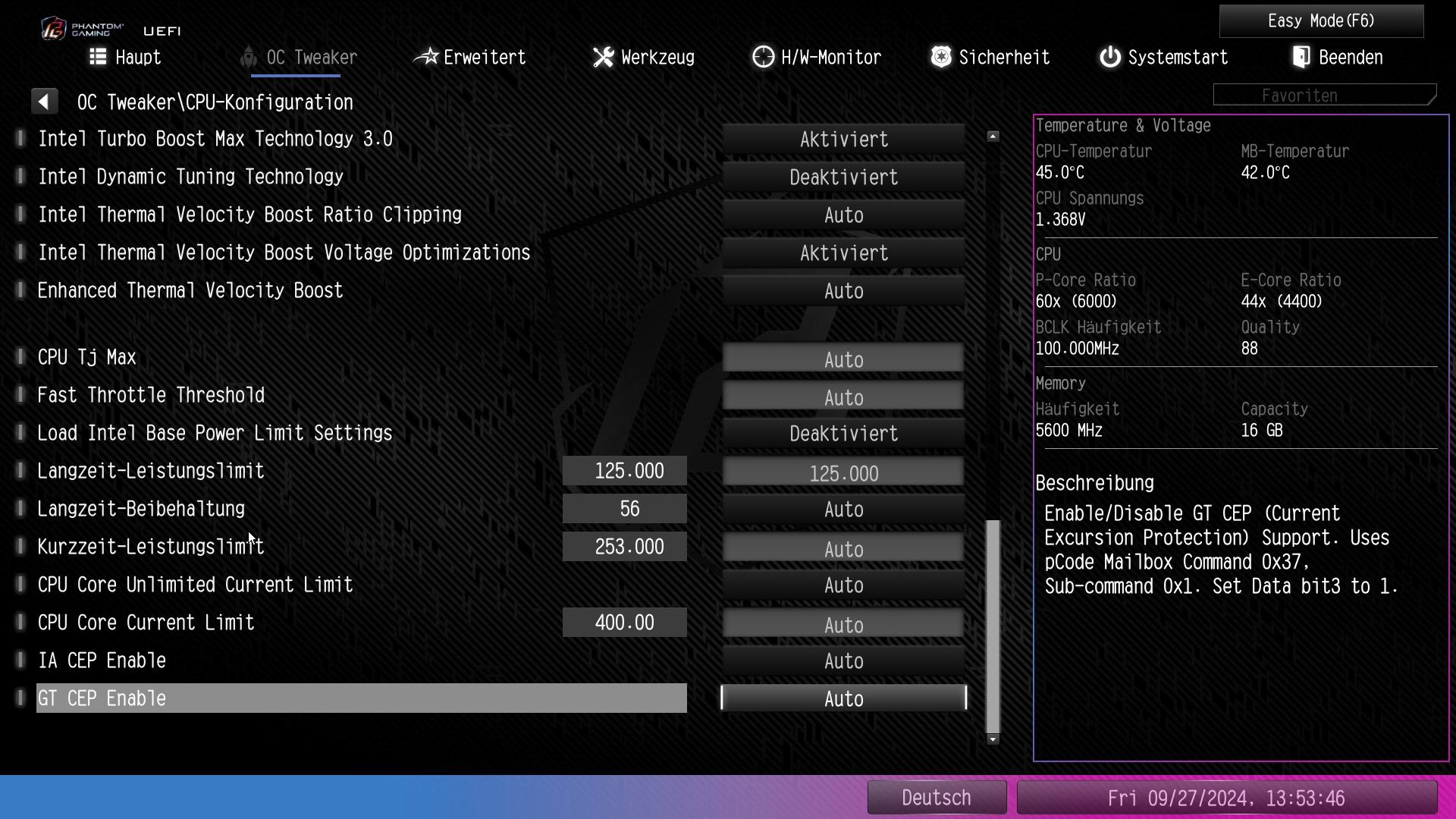
Task: Click the H/W-Monitor gauge icon
Action: [x=763, y=57]
